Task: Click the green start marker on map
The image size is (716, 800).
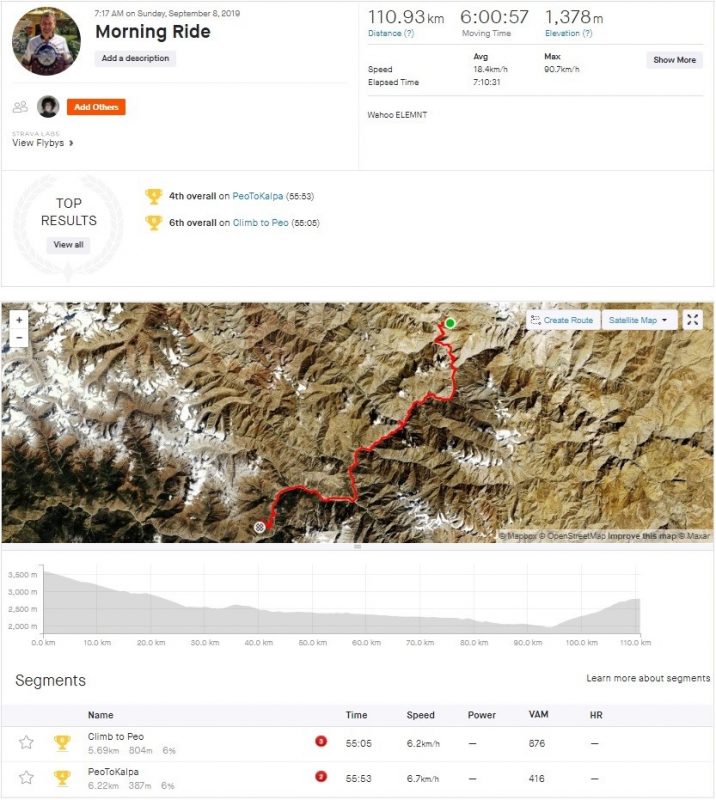Action: 450,323
